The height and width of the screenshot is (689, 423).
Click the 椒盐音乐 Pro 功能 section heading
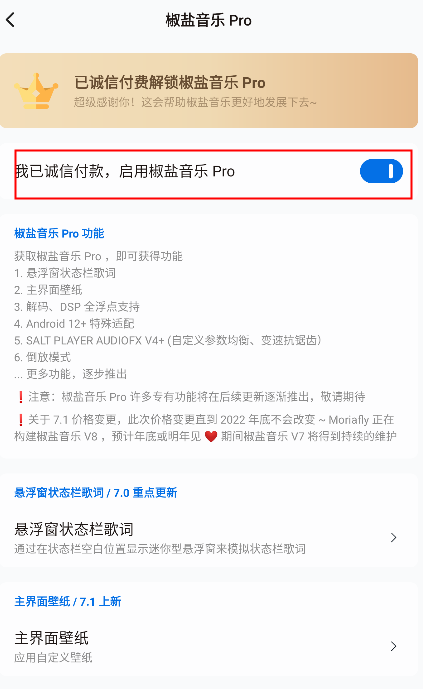coord(59,233)
